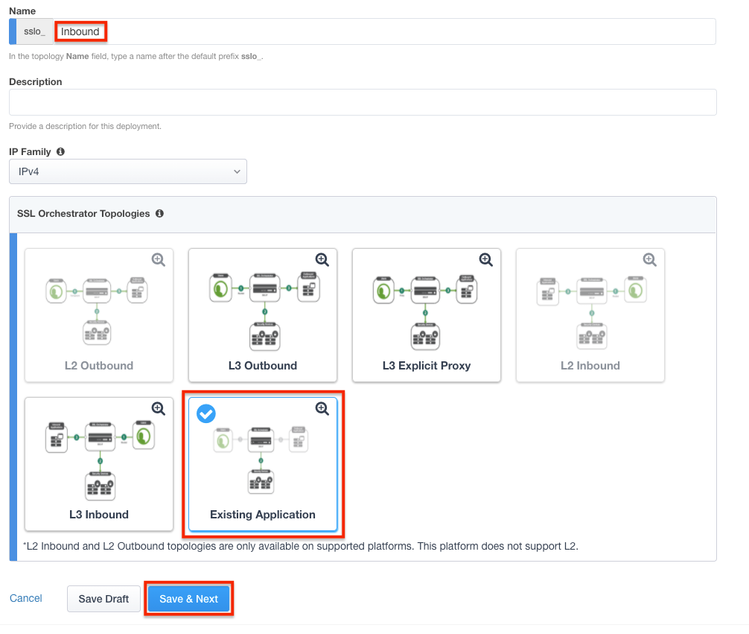The width and height of the screenshot is (749, 634).
Task: Focus the topology Name input field
Action: 400,31
